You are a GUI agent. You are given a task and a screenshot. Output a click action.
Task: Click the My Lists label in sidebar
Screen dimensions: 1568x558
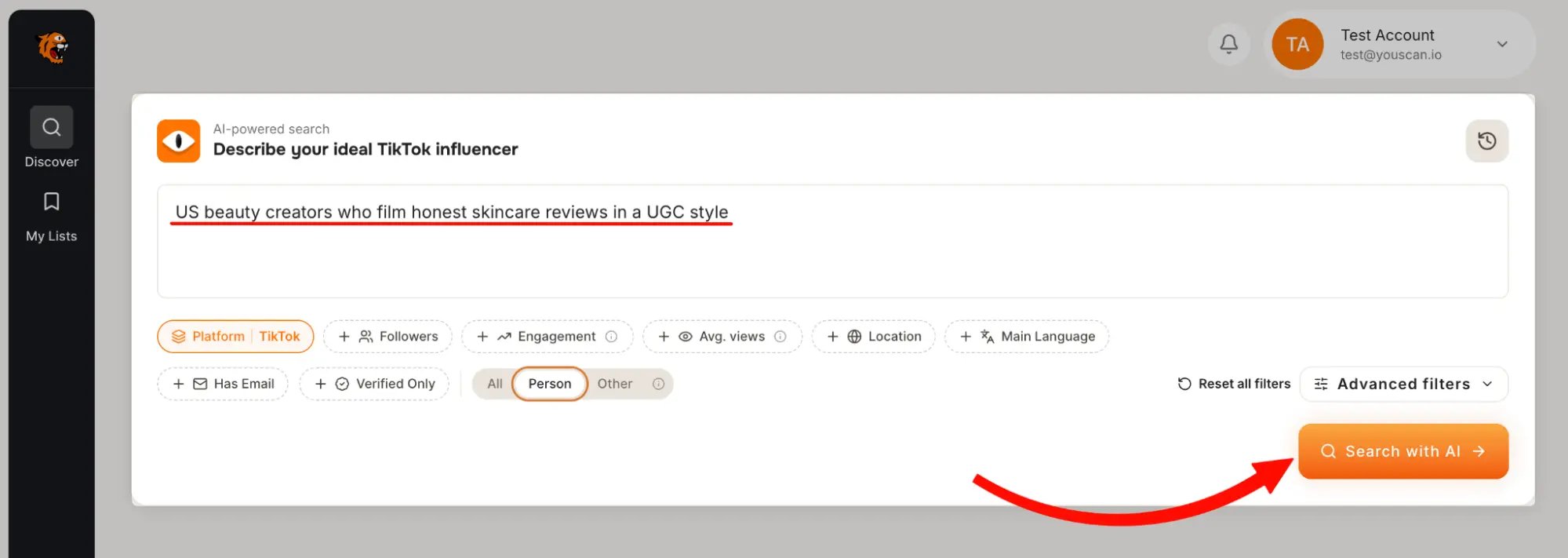[x=52, y=236]
